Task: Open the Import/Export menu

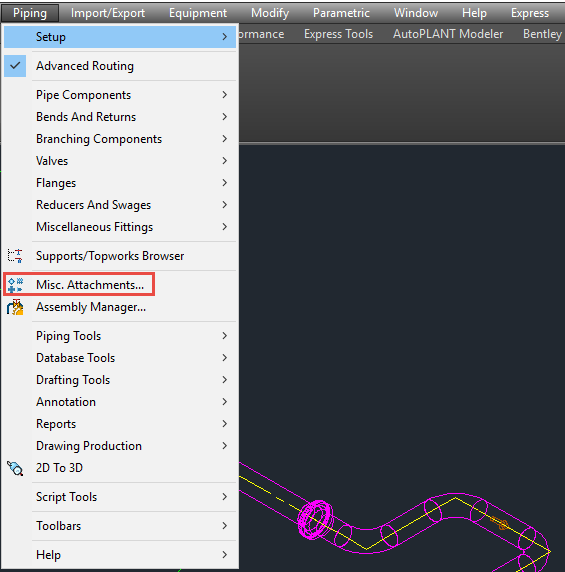Action: coord(108,13)
